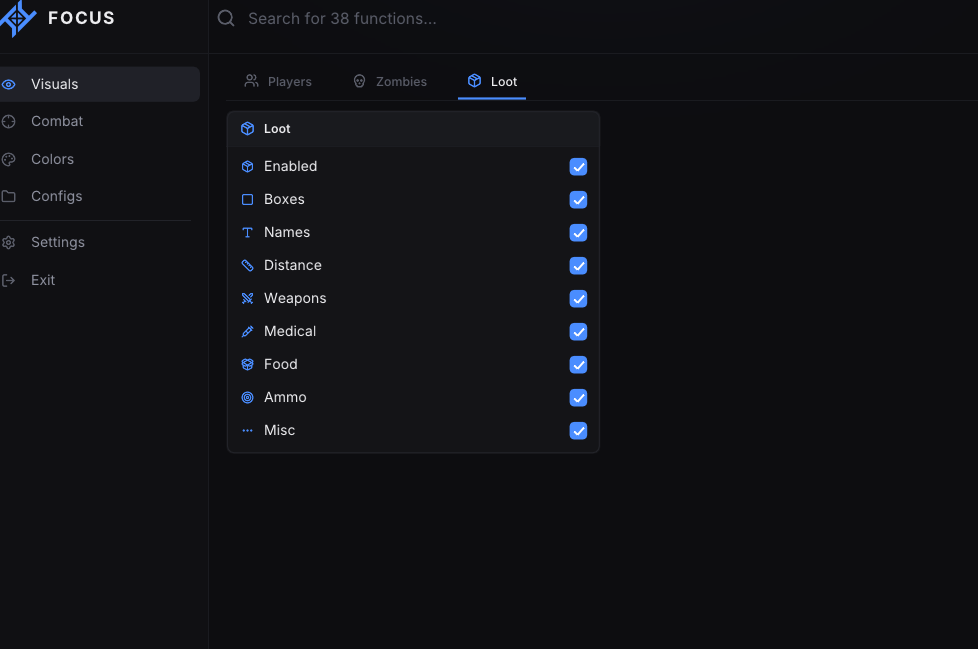This screenshot has width=978, height=649.
Task: Click the Focus logo icon
Action: [x=17, y=18]
